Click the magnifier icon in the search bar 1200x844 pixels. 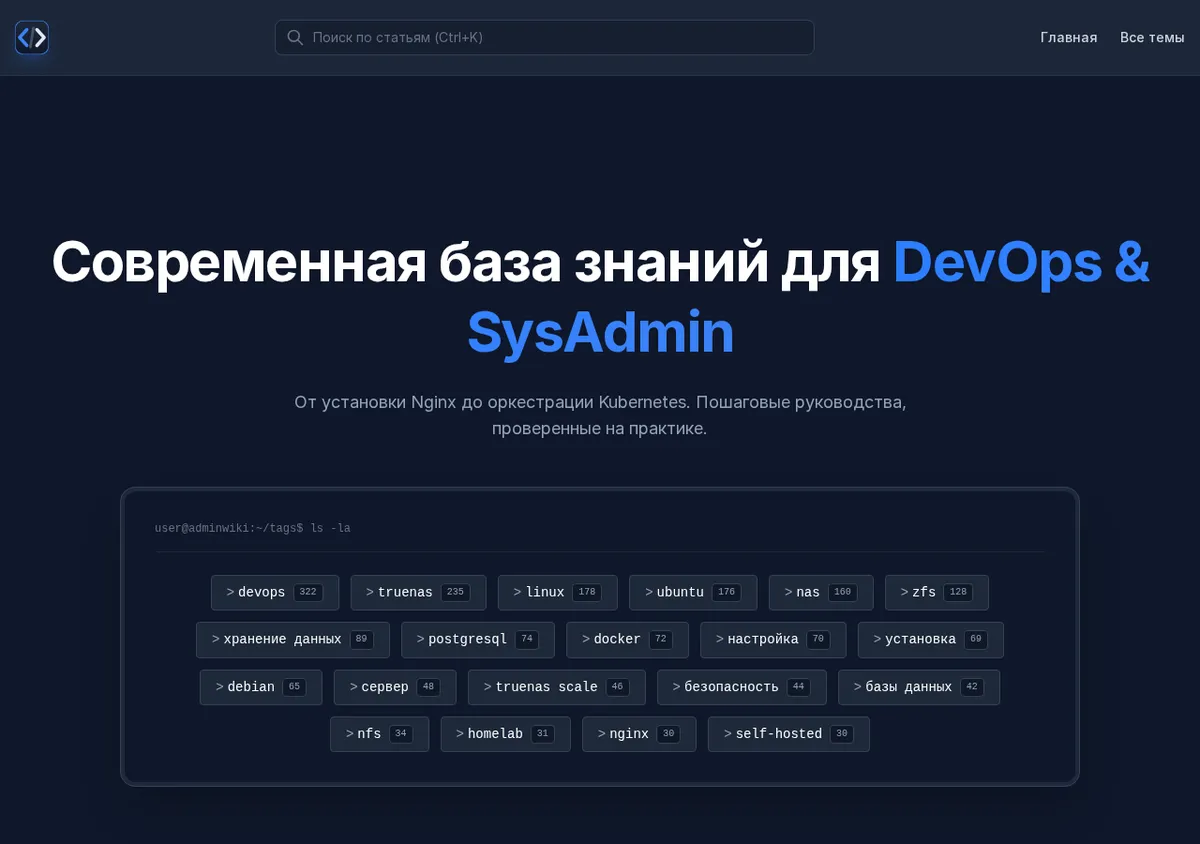click(295, 38)
